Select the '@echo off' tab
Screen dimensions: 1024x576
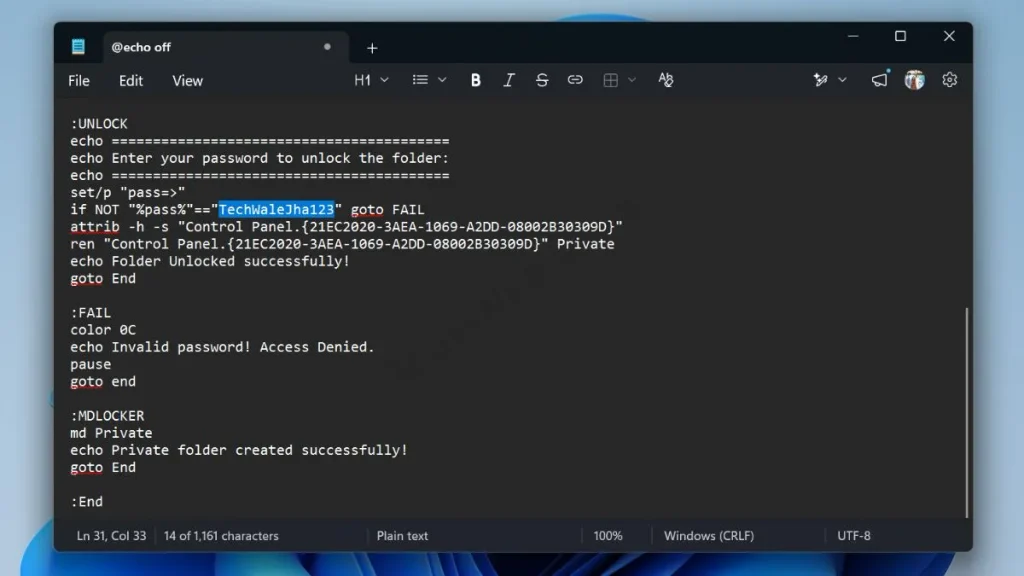225,48
